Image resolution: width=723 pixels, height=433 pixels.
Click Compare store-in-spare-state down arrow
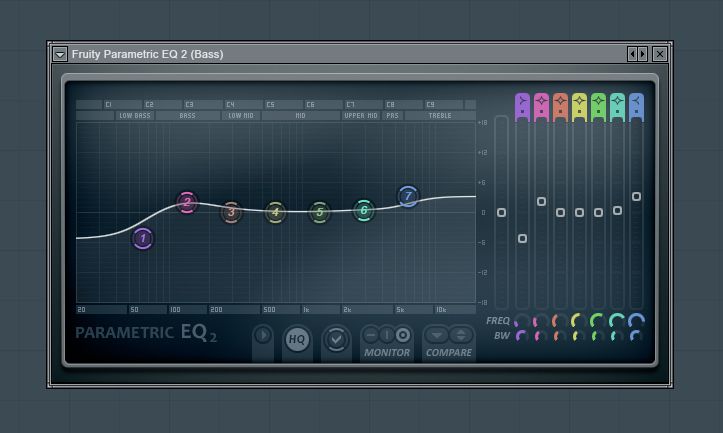[437, 335]
